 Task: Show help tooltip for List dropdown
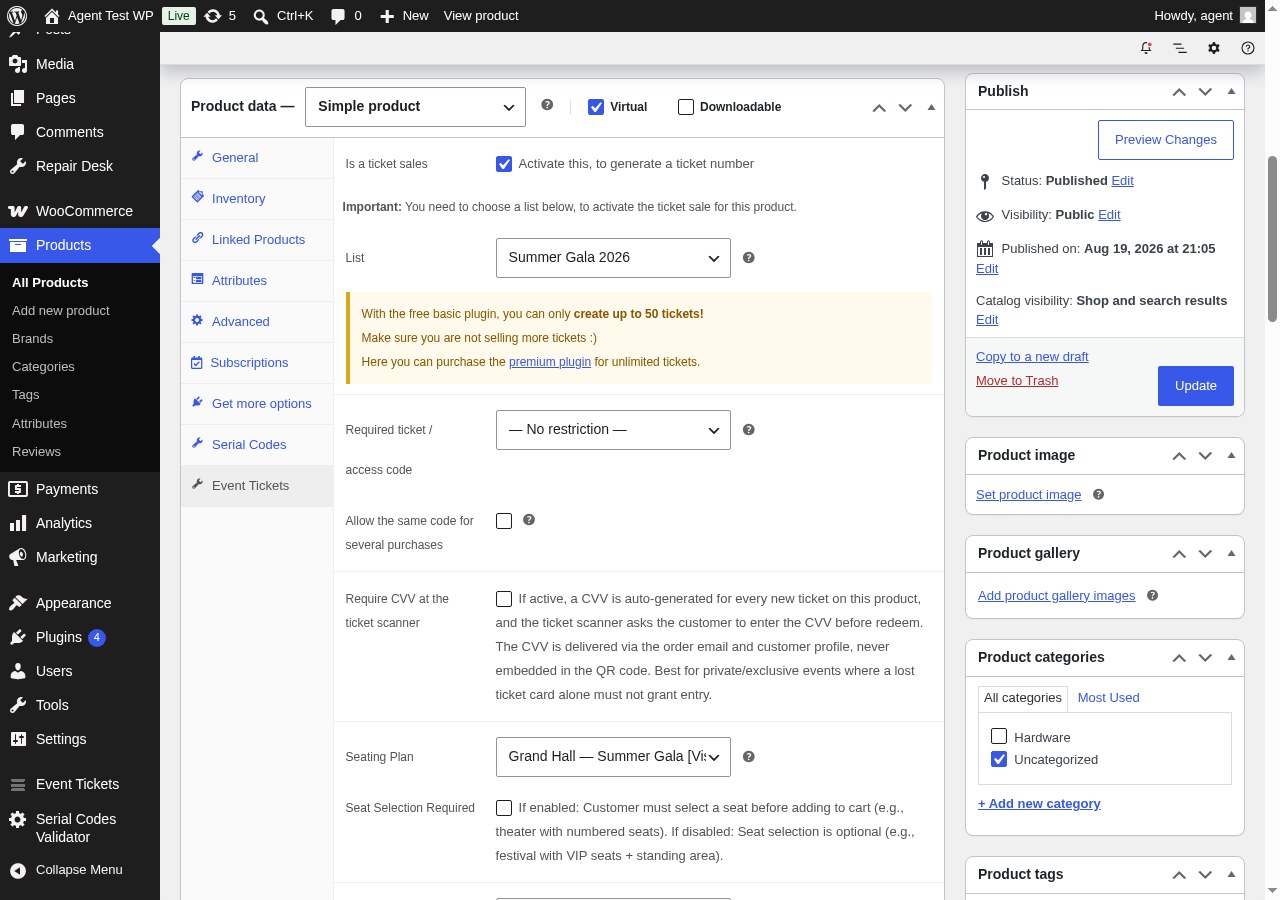tap(749, 257)
